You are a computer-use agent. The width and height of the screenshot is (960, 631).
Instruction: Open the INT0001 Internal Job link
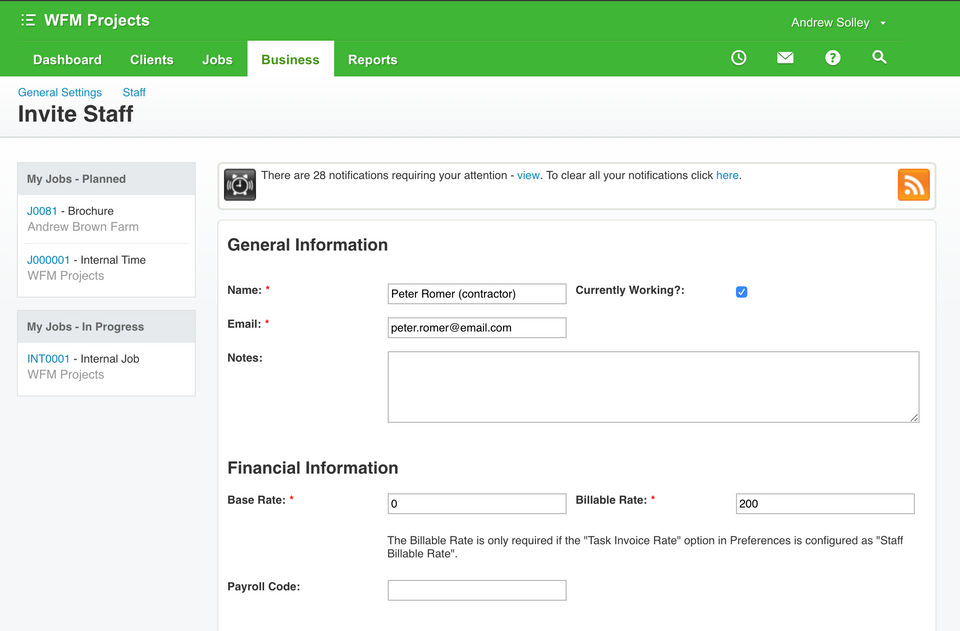point(48,358)
